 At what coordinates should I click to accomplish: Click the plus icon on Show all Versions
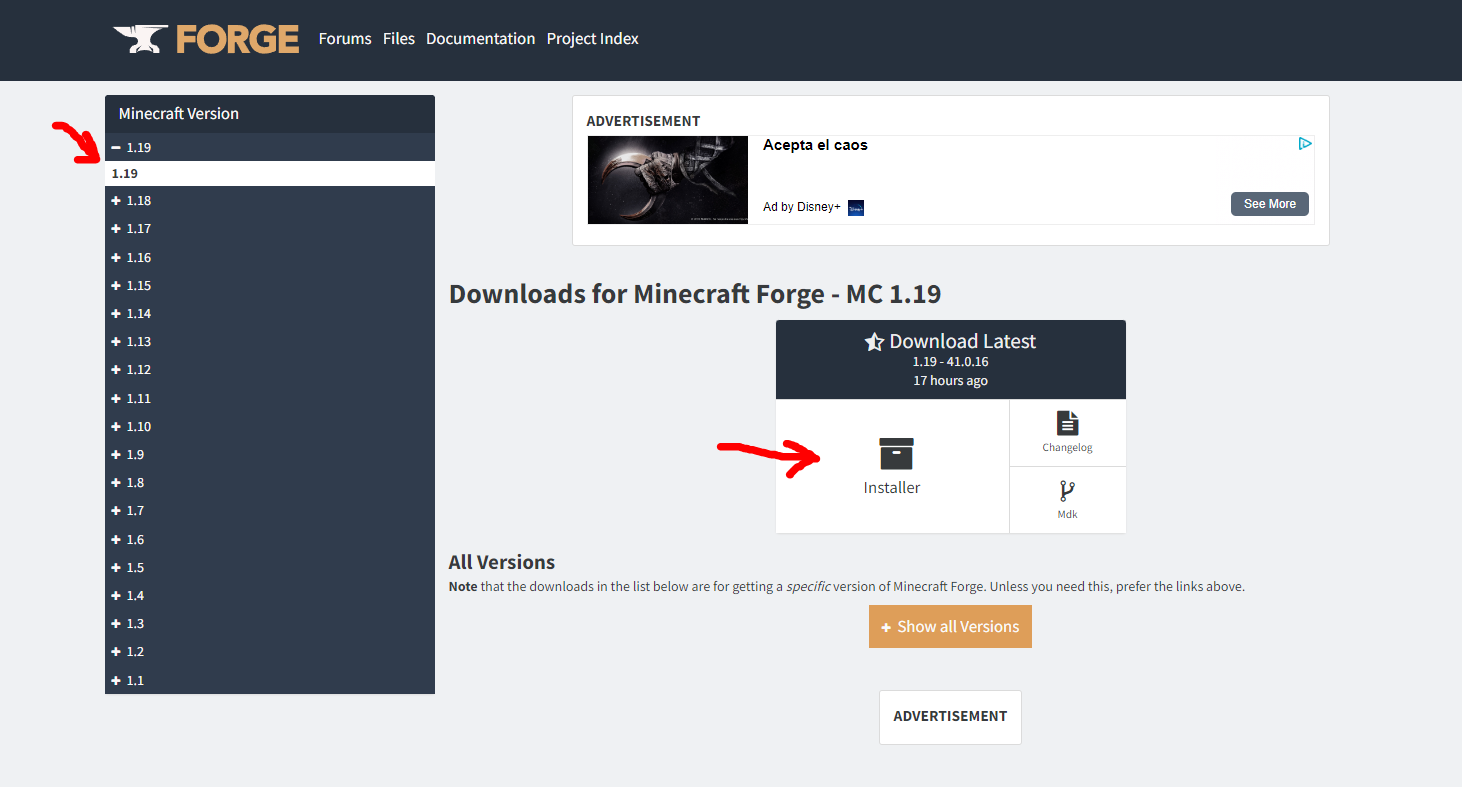tap(886, 626)
